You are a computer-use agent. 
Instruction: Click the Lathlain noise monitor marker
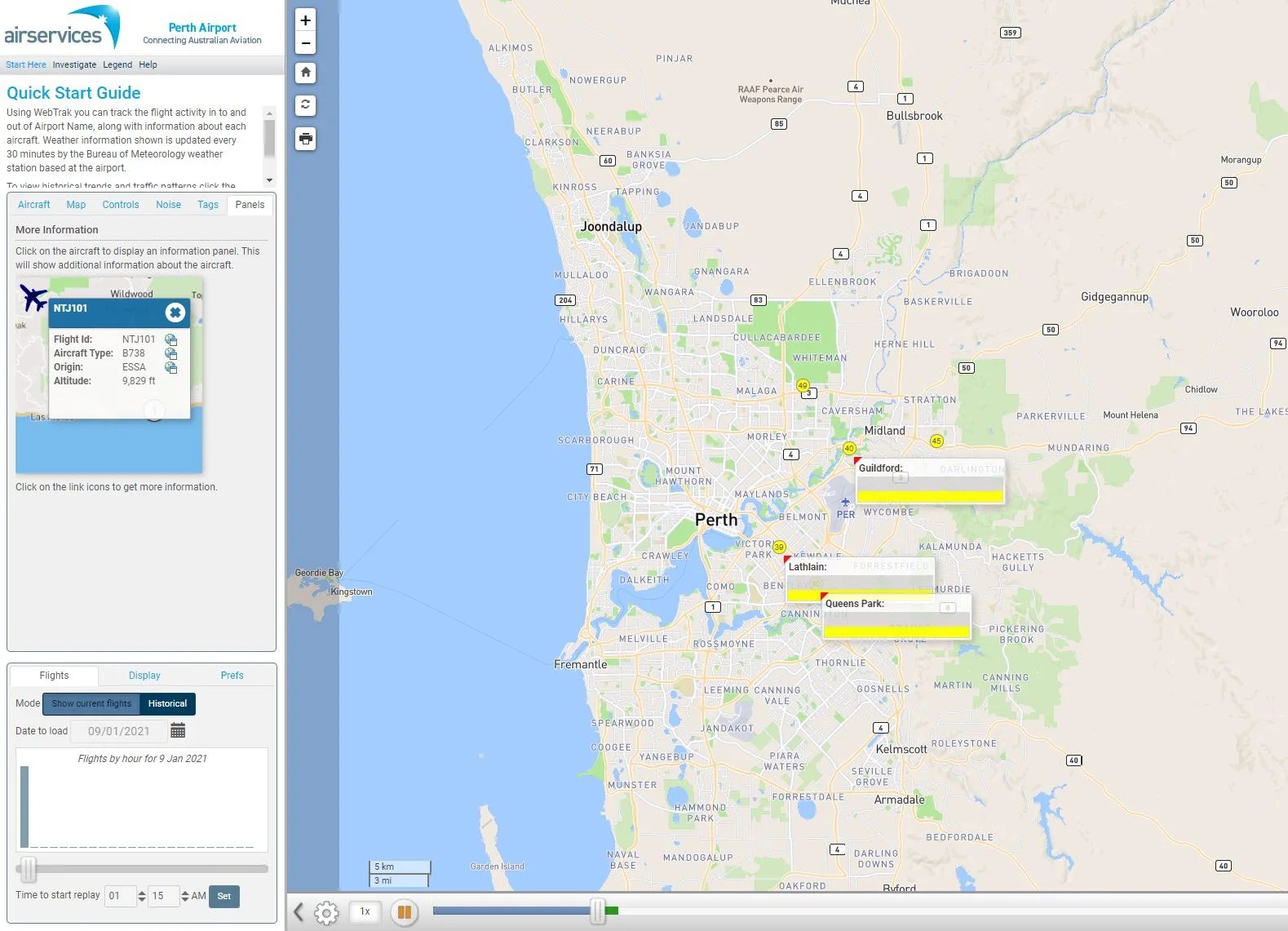tap(787, 560)
